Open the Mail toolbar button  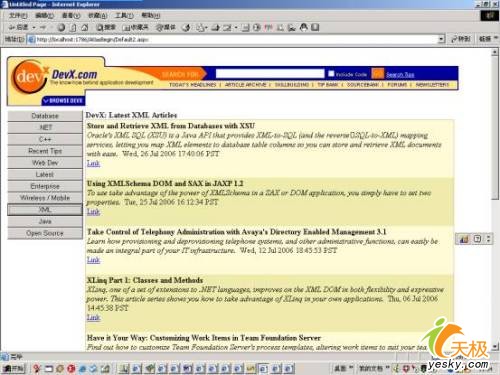200,27
